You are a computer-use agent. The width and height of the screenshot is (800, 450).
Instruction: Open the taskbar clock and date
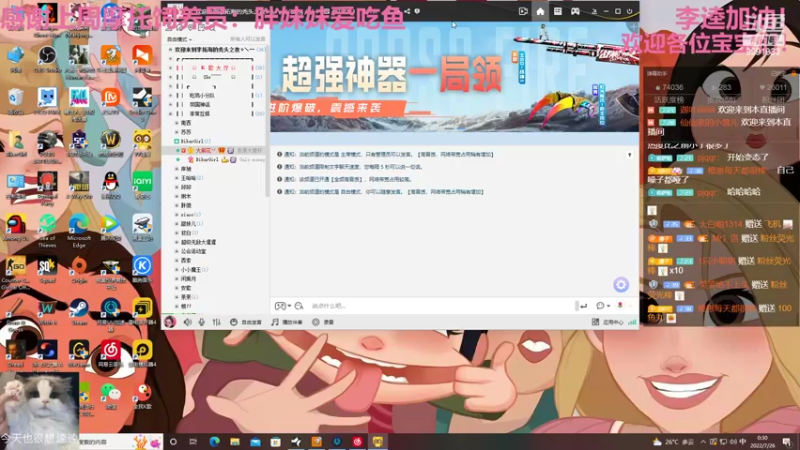[762, 441]
